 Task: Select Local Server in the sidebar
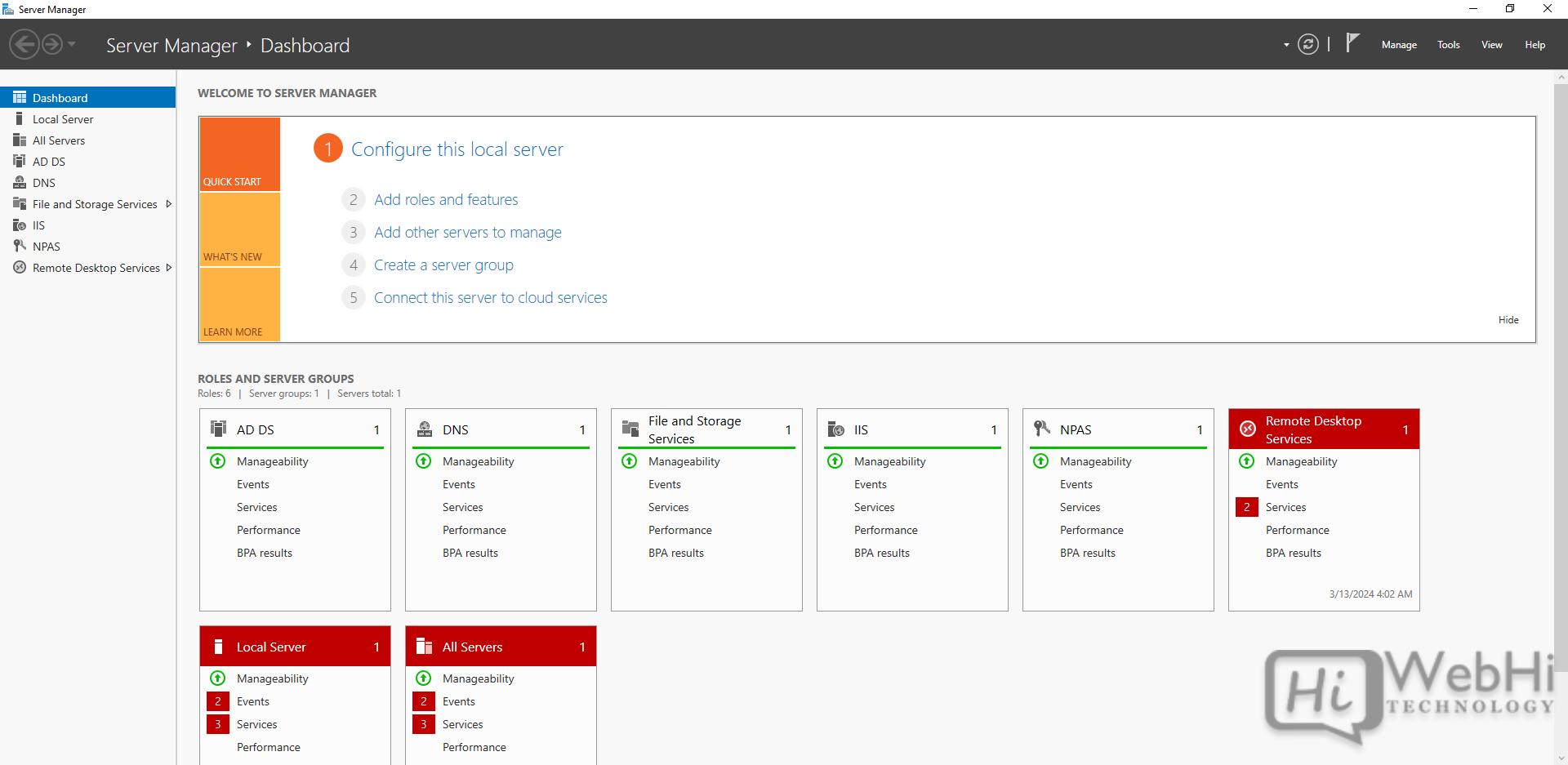[x=63, y=119]
